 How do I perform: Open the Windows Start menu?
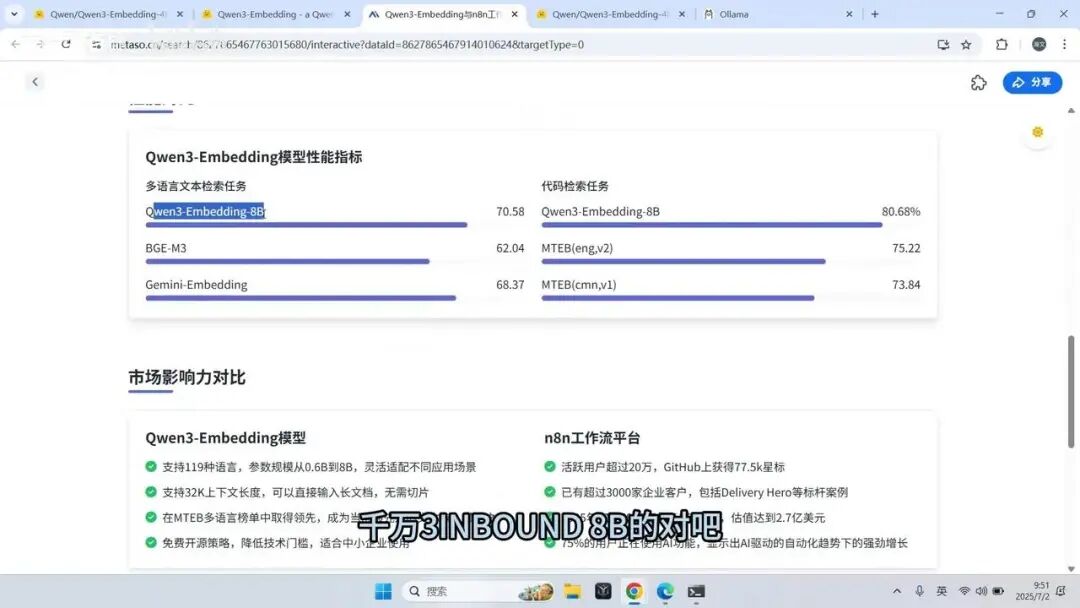[383, 591]
